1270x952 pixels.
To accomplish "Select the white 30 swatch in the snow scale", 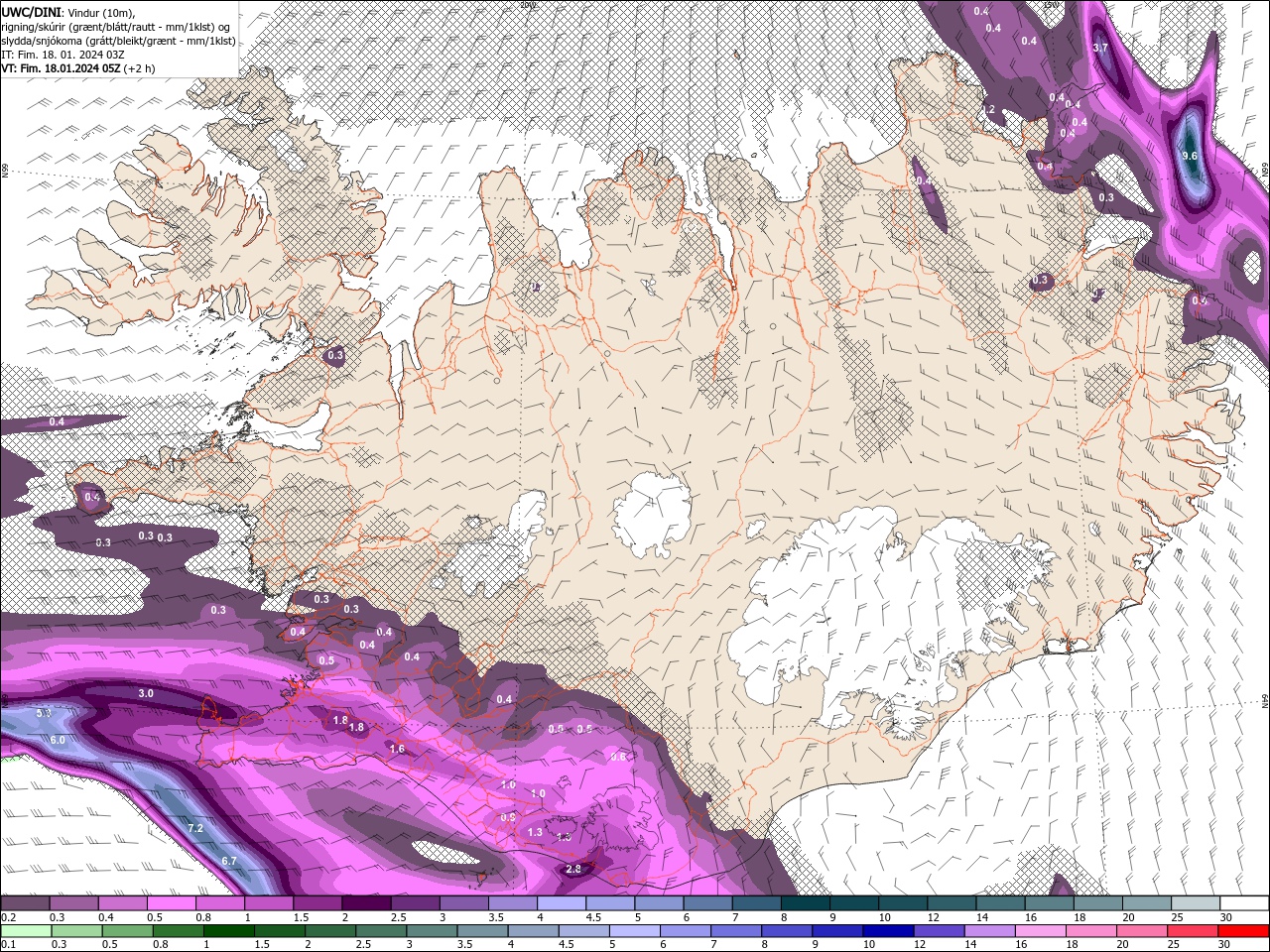I will click(x=1245, y=903).
